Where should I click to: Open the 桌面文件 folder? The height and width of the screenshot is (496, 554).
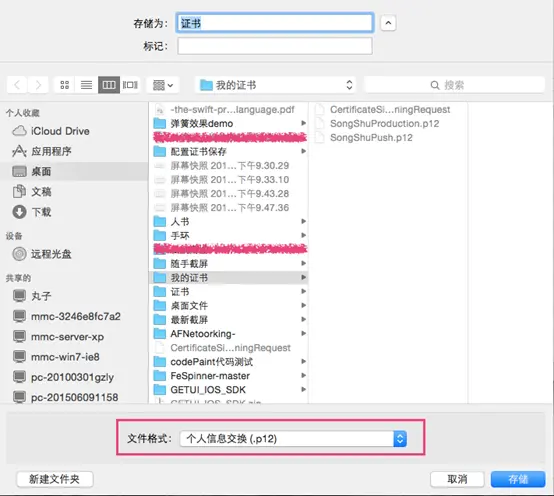pyautogui.click(x=229, y=306)
